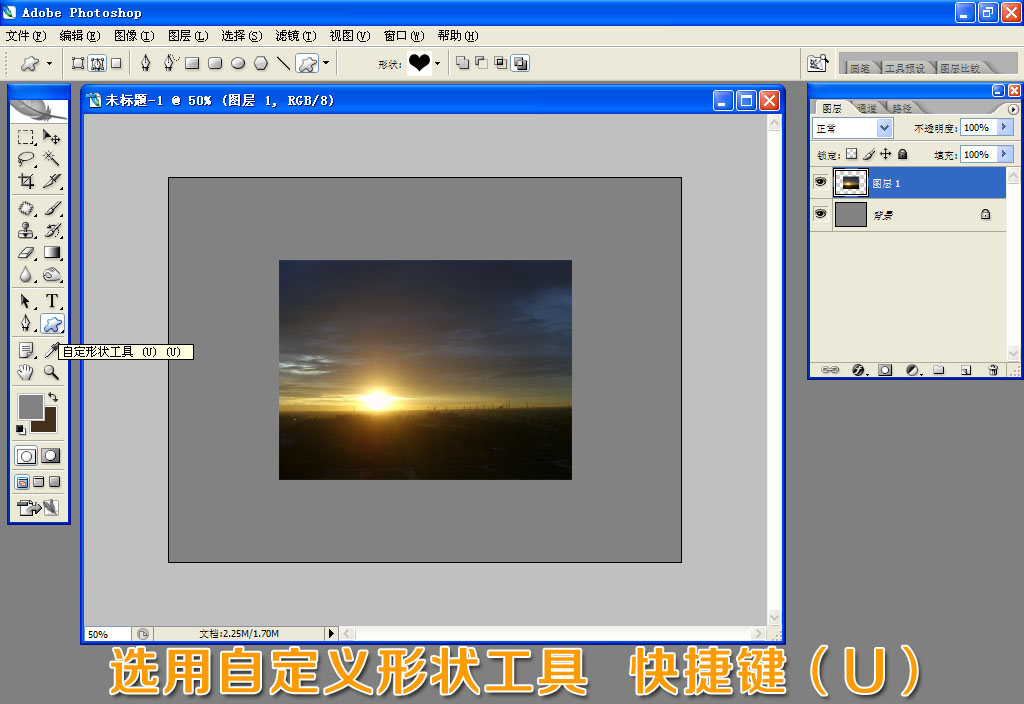Click the Freeform Pen option
This screenshot has width=1024, height=704.
[170, 63]
